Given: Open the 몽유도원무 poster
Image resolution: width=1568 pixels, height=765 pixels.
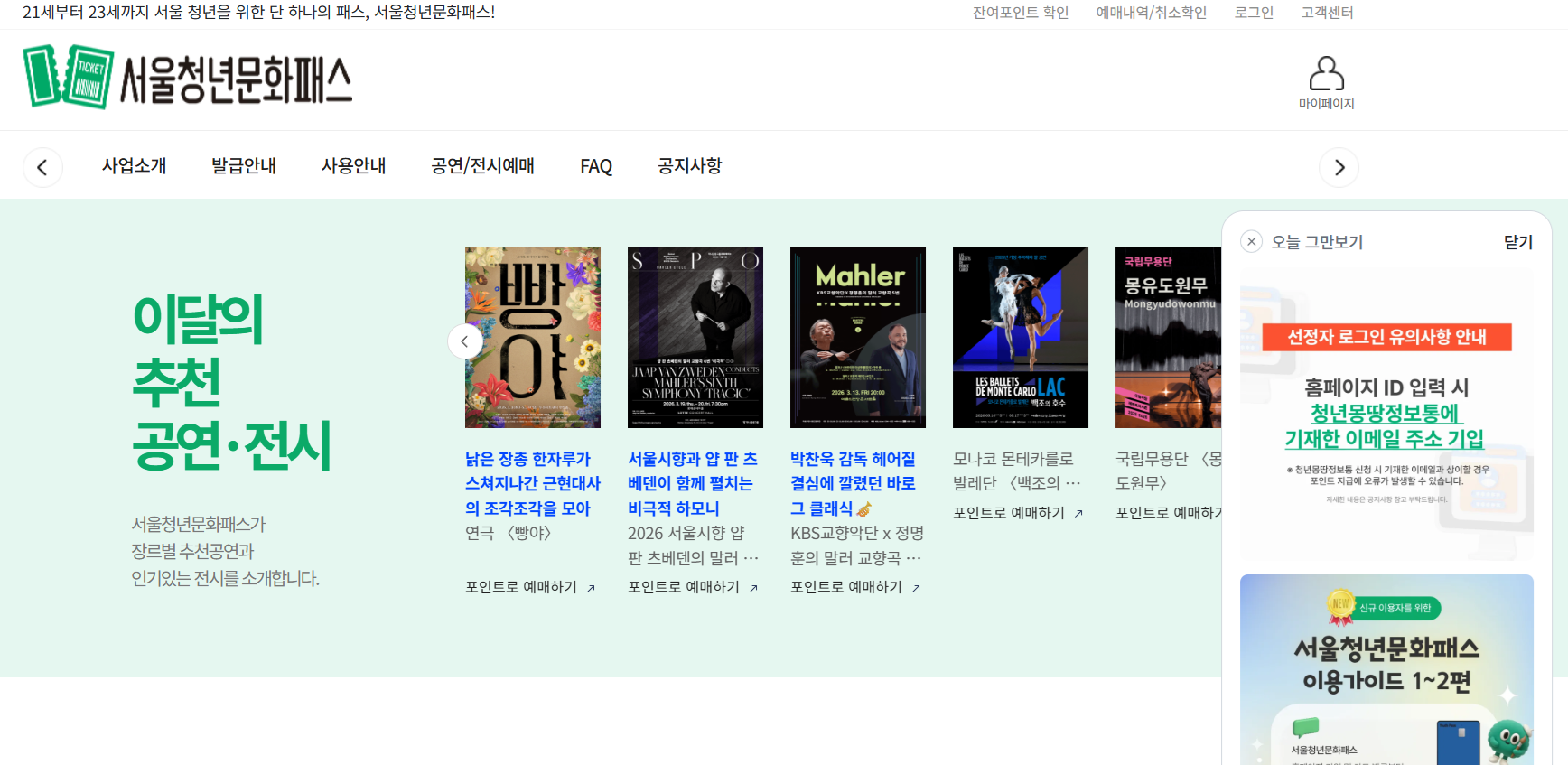Looking at the screenshot, I should 1169,338.
